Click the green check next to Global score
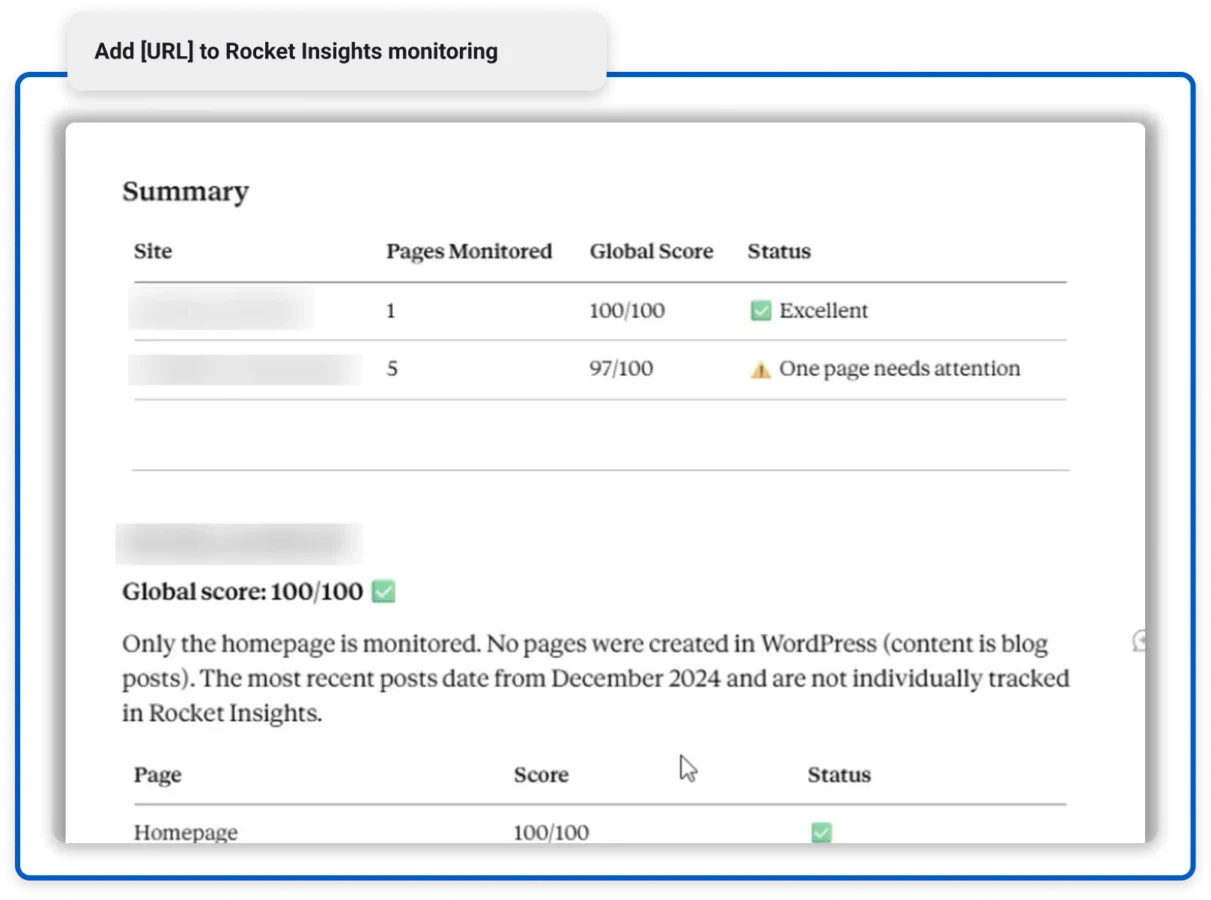Image resolution: width=1211 pixels, height=900 pixels. click(x=384, y=592)
